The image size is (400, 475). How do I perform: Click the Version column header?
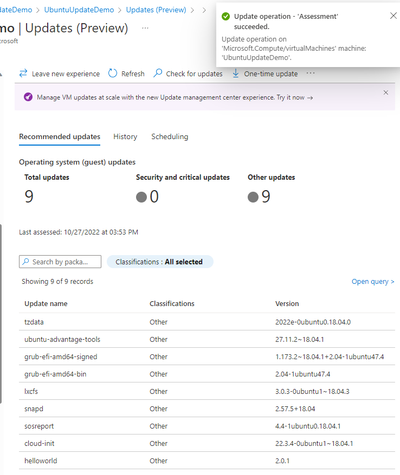287,304
